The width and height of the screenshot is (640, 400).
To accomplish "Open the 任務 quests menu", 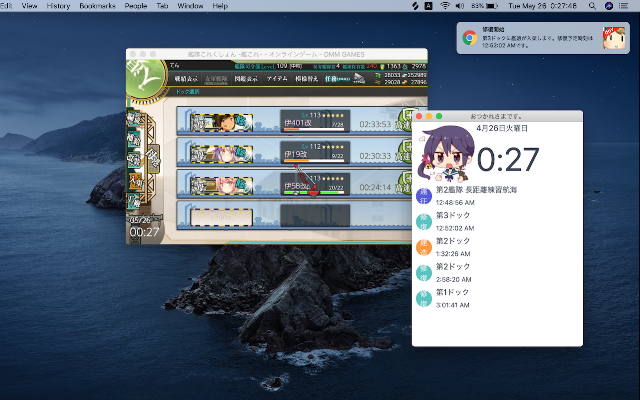I will (337, 78).
